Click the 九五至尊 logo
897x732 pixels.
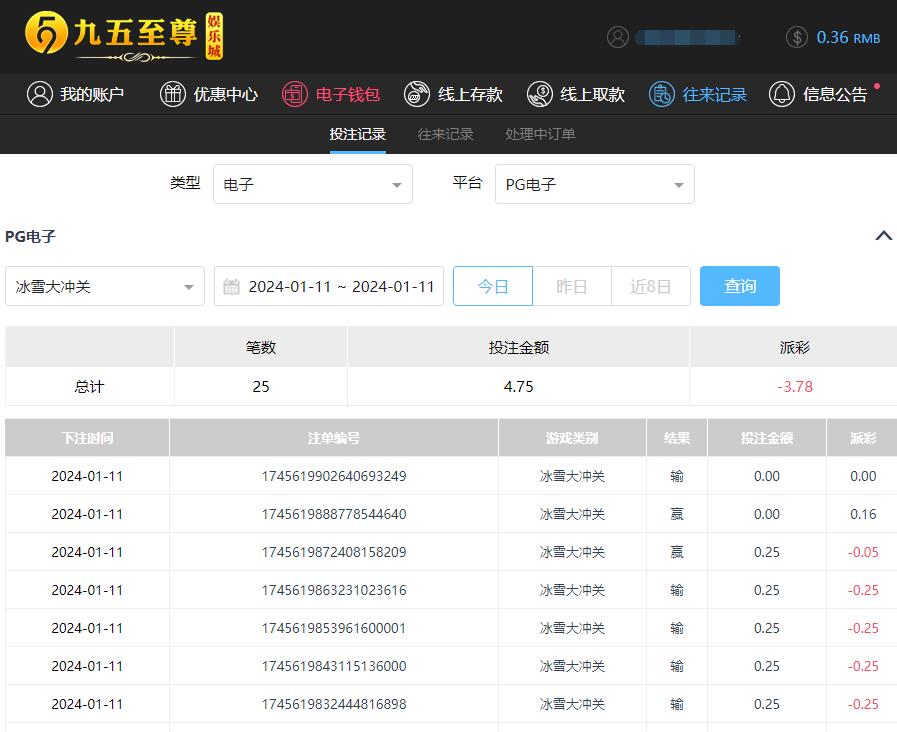point(124,36)
